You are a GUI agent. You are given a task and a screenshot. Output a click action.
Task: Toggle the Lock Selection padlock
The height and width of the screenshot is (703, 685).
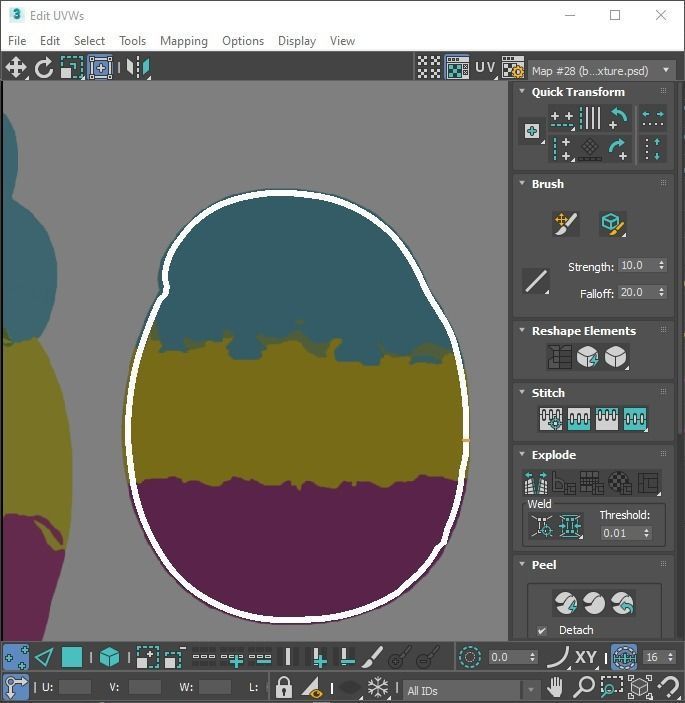(x=283, y=687)
